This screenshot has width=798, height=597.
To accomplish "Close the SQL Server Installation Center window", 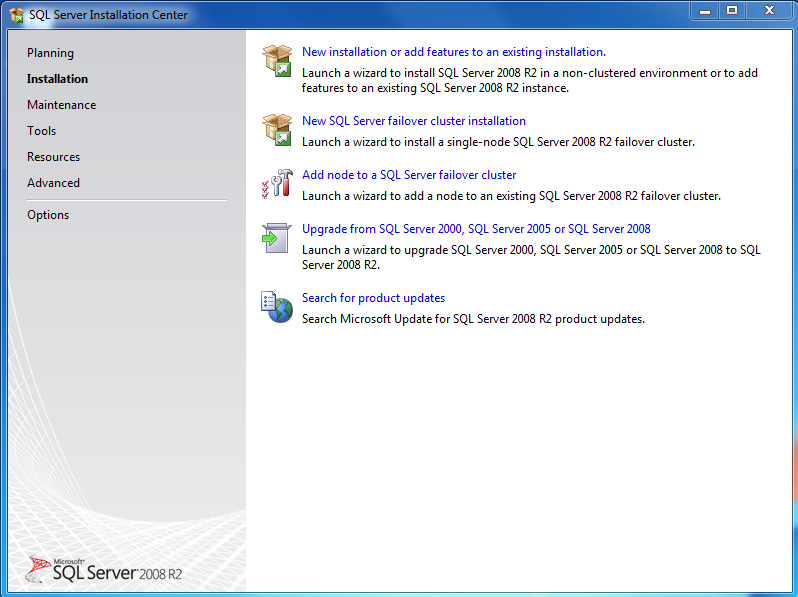I will coord(769,11).
